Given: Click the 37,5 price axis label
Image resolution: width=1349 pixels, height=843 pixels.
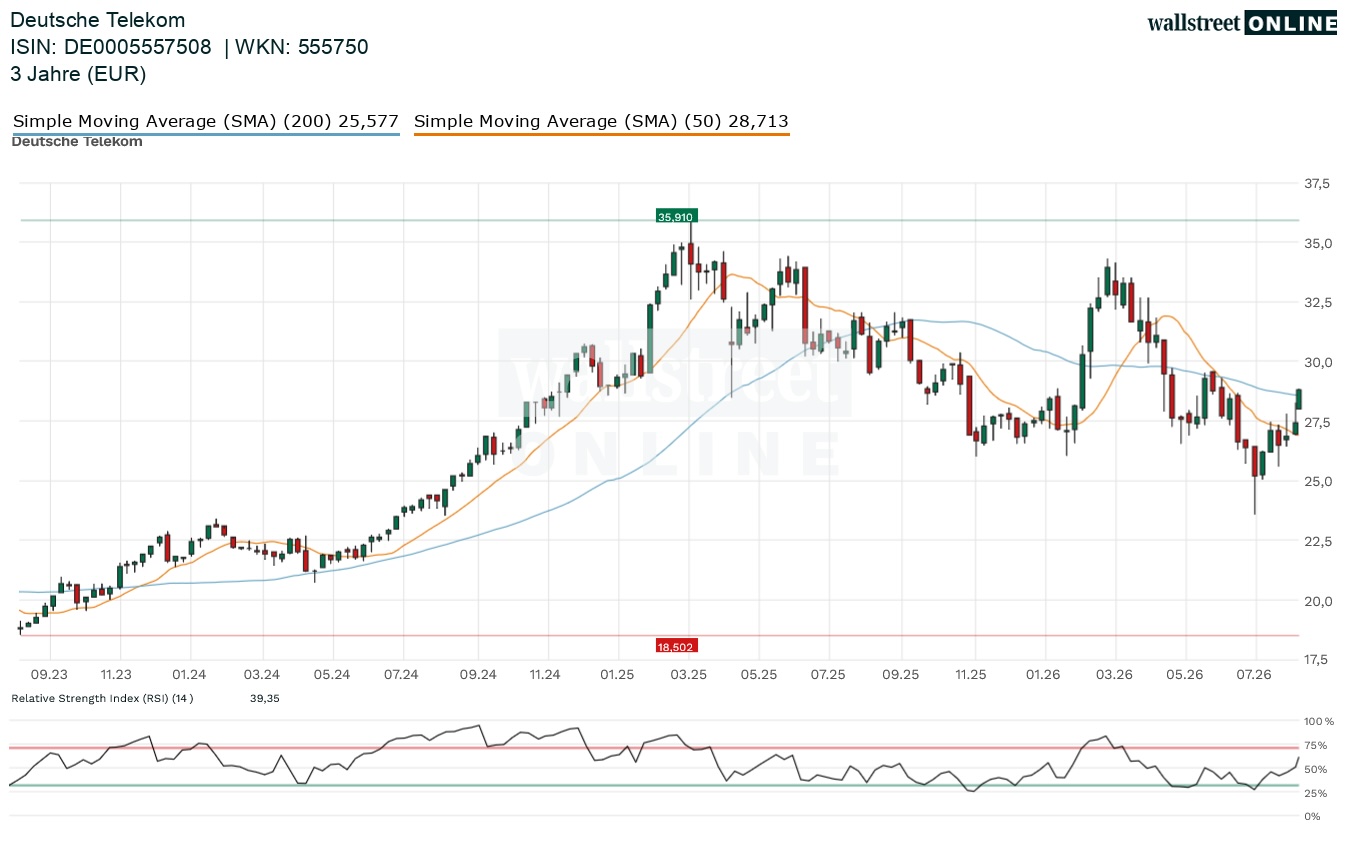Looking at the screenshot, I should 1317,184.
